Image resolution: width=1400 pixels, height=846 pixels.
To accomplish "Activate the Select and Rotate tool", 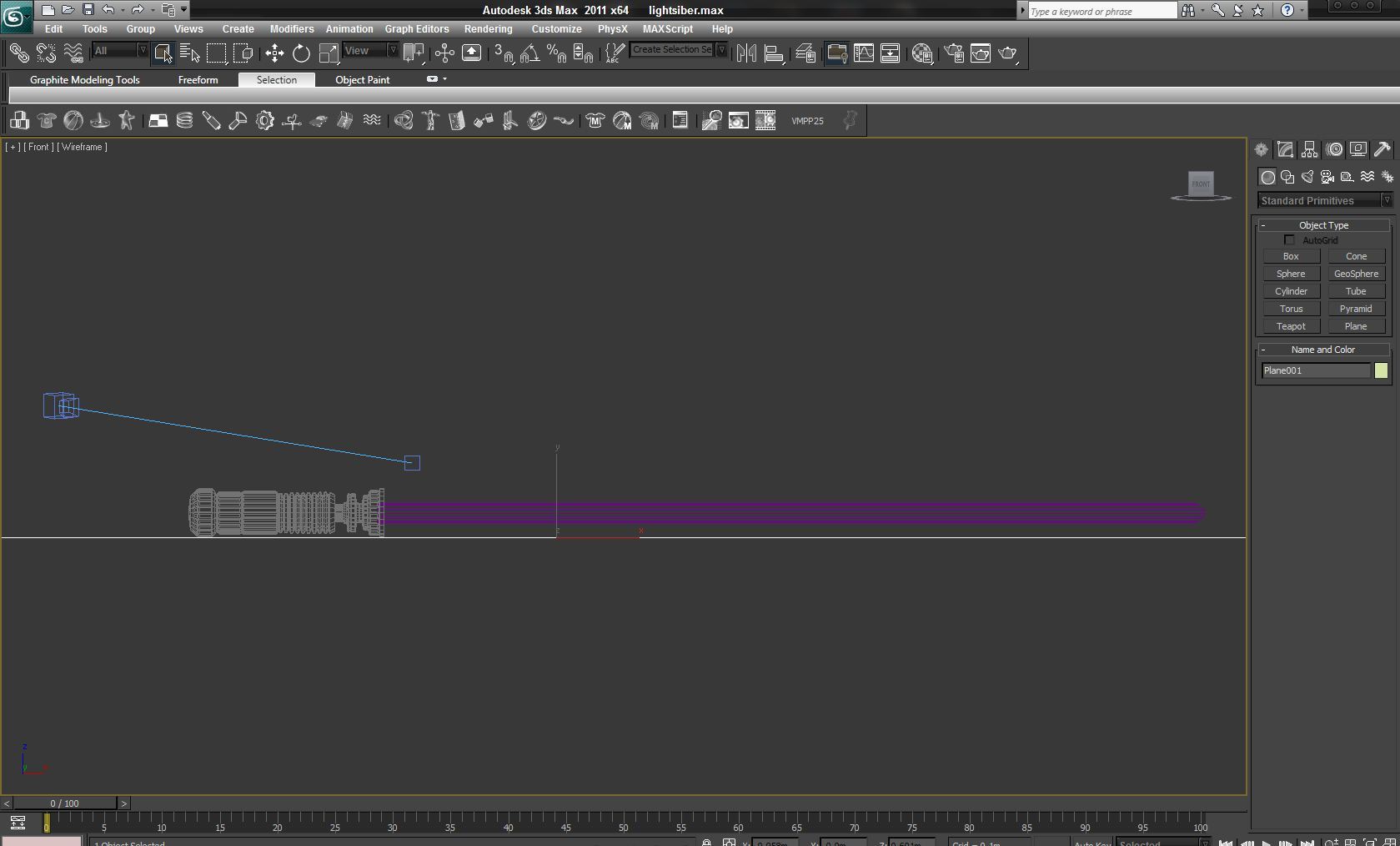I will click(x=301, y=53).
